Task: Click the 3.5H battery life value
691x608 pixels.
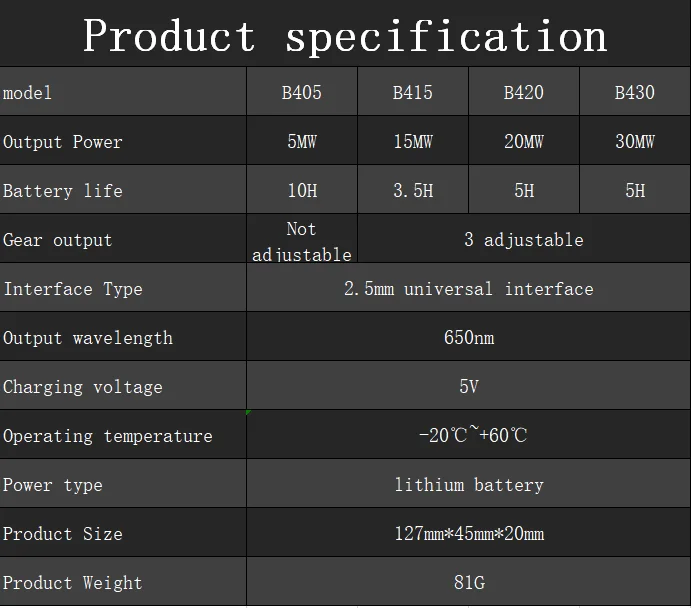Action: pyautogui.click(x=412, y=191)
